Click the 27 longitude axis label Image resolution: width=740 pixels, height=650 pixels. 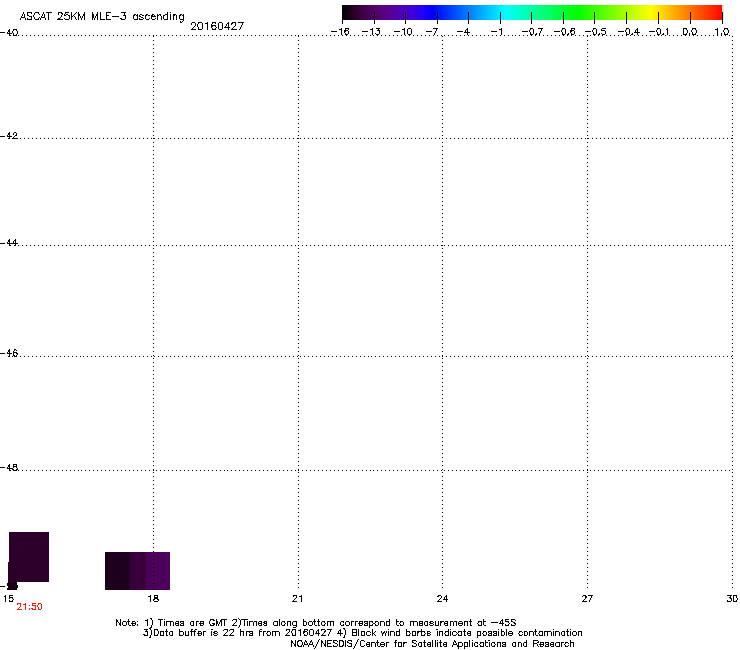pos(587,599)
